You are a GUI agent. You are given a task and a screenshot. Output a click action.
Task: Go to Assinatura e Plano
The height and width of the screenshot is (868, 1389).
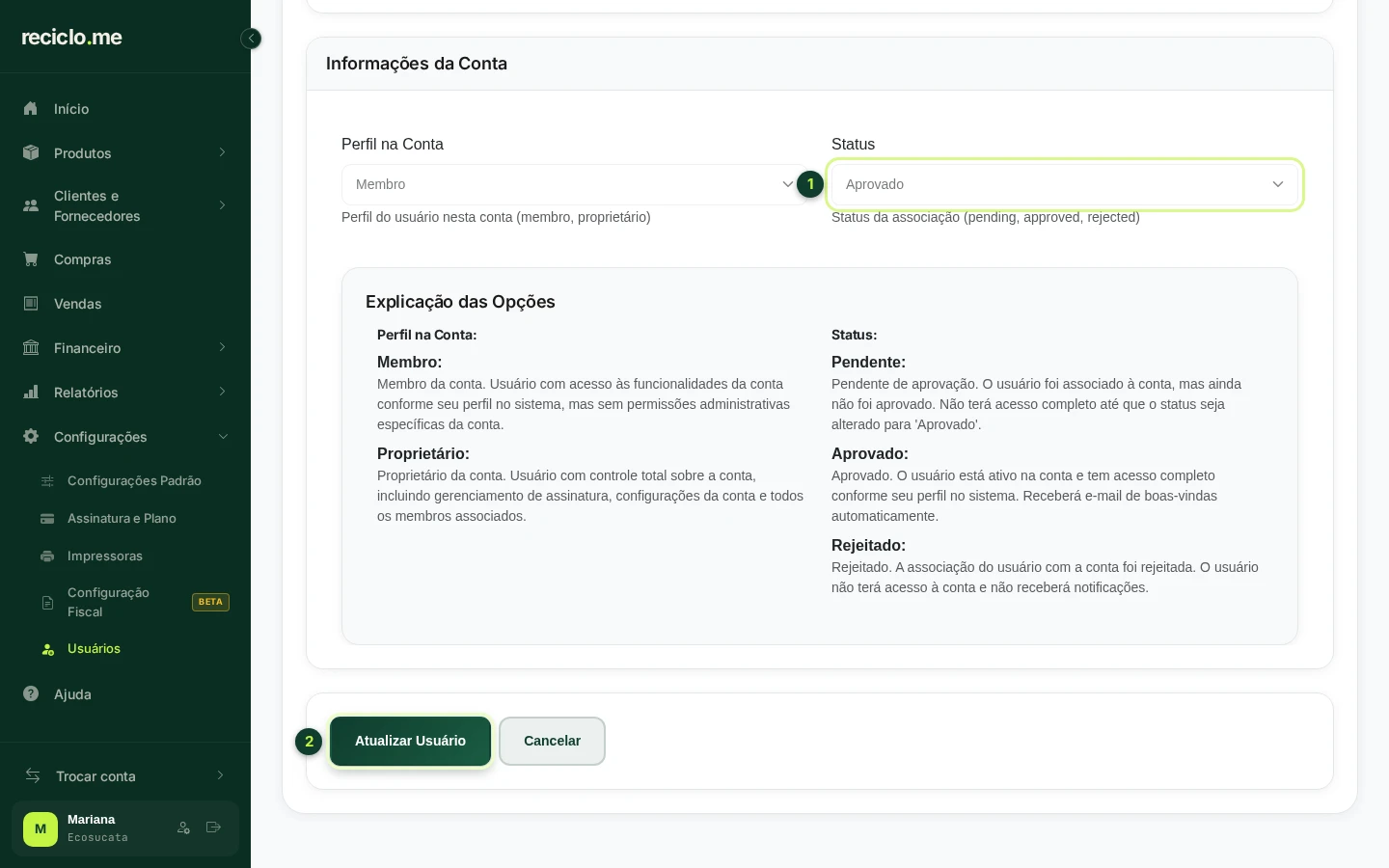point(122,519)
